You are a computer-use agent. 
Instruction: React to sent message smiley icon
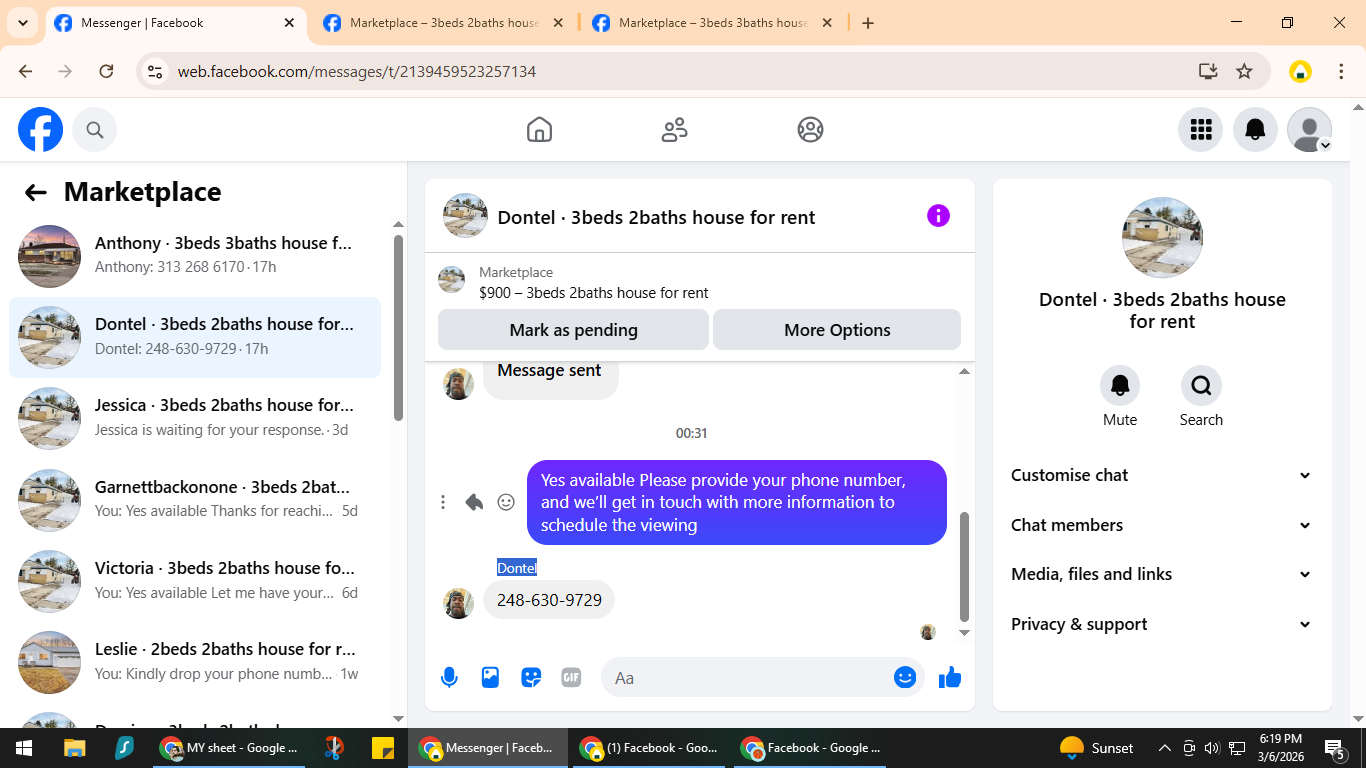tap(506, 502)
